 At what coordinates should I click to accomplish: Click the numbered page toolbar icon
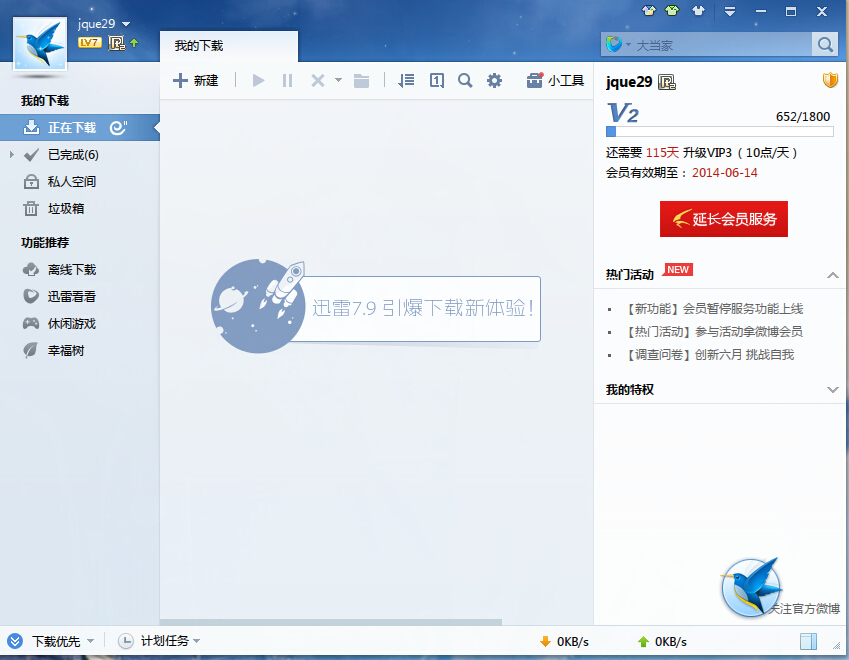coord(437,81)
